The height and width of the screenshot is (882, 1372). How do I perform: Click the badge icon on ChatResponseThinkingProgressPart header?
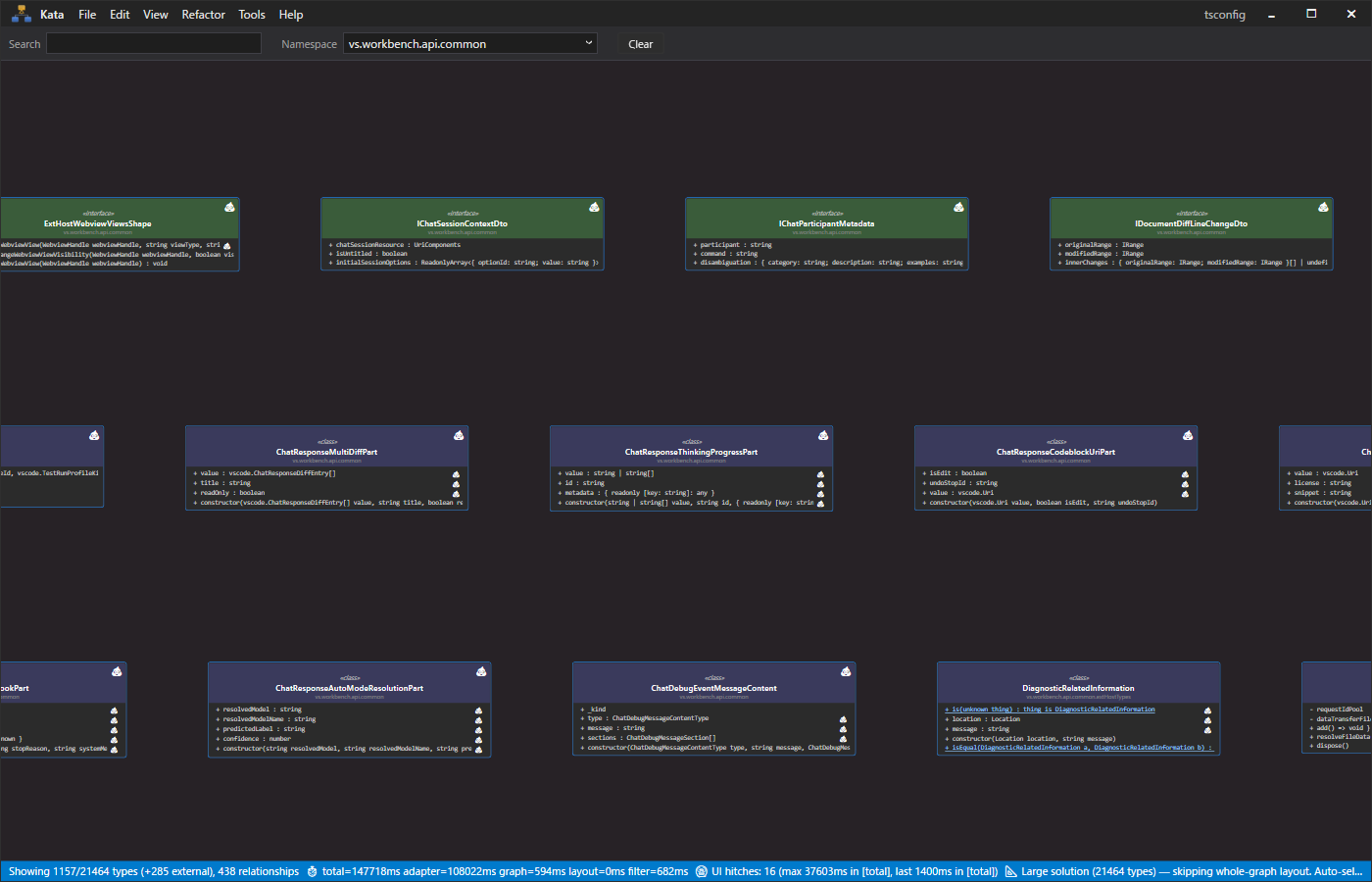(823, 435)
